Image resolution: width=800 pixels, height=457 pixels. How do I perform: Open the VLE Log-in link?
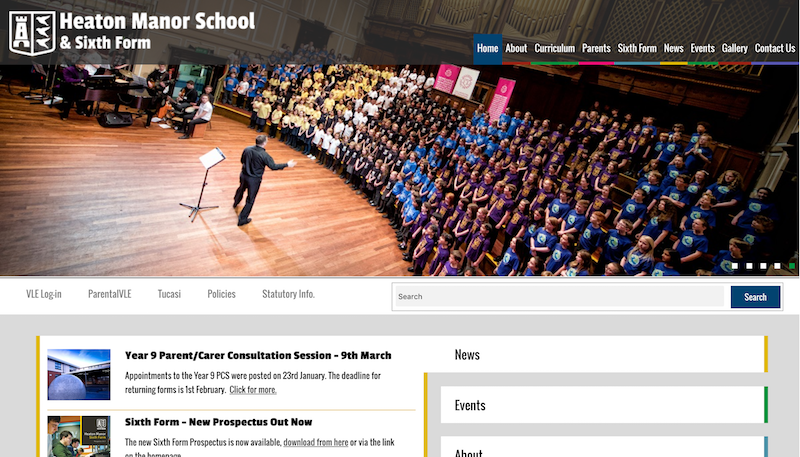(44, 294)
